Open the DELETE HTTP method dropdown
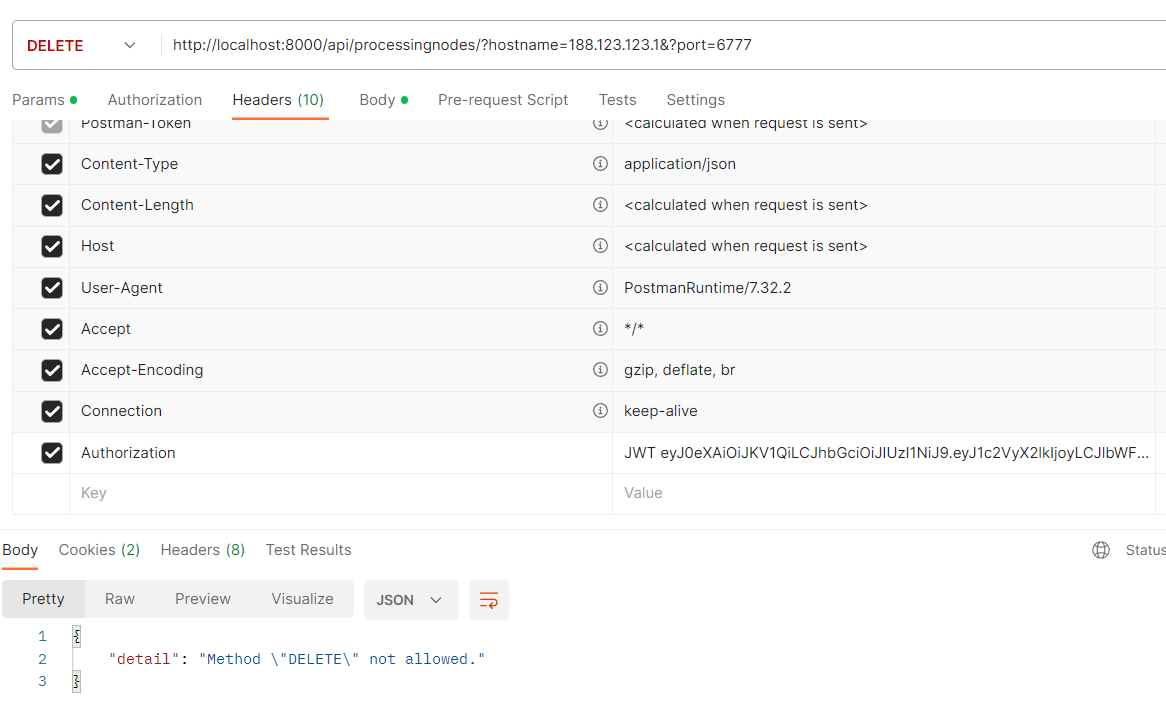1166x717 pixels. pyautogui.click(x=82, y=46)
